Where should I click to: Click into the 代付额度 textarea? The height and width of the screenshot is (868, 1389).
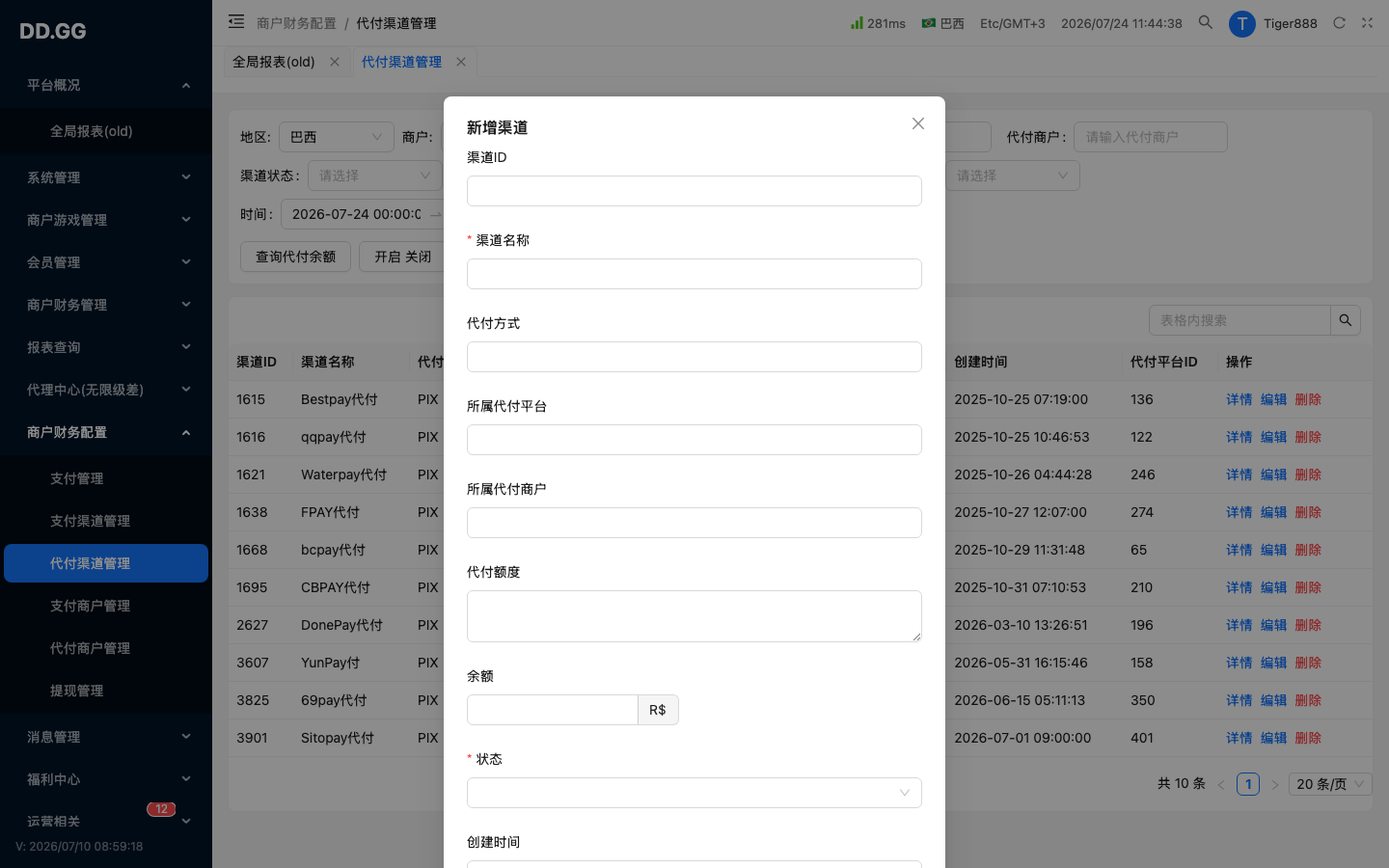coord(694,616)
